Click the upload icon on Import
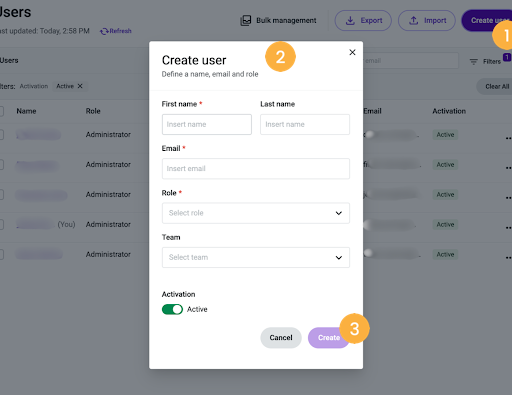Viewport: 512px width, 395px height. [x=413, y=20]
